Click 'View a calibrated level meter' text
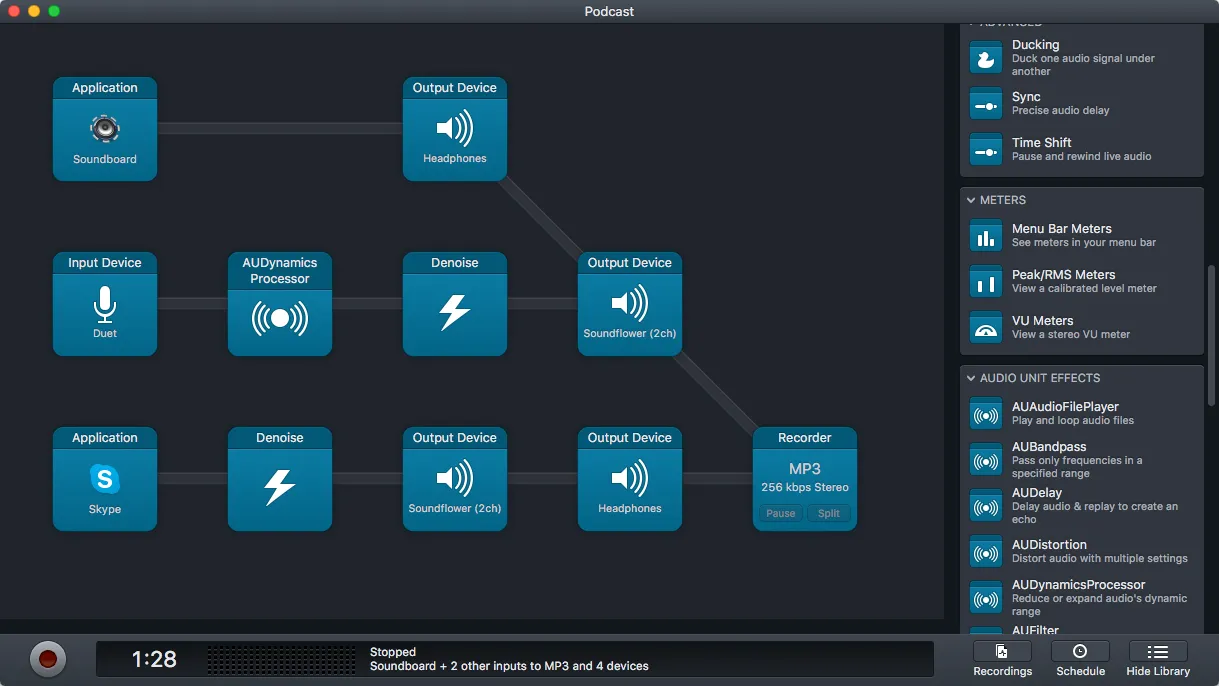The height and width of the screenshot is (686, 1219). pos(1084,289)
